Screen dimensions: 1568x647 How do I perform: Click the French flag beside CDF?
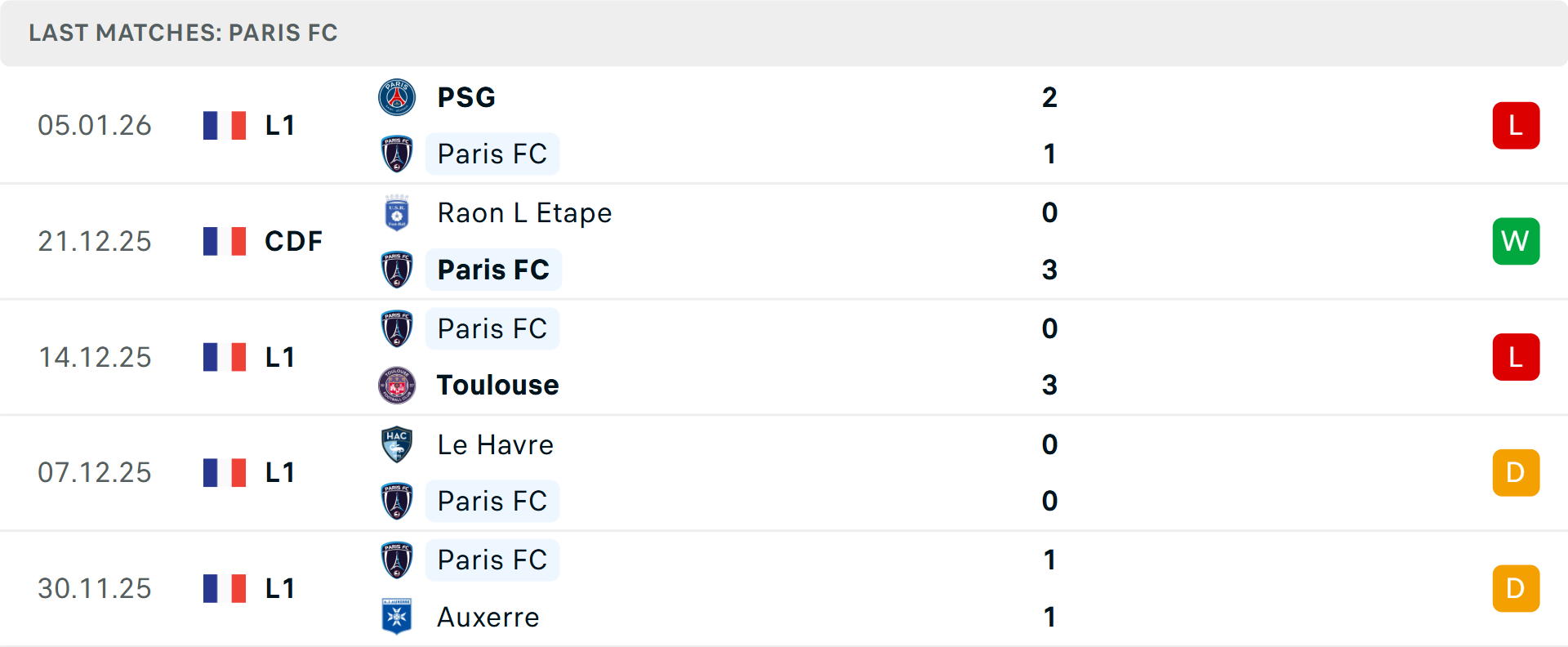[225, 241]
